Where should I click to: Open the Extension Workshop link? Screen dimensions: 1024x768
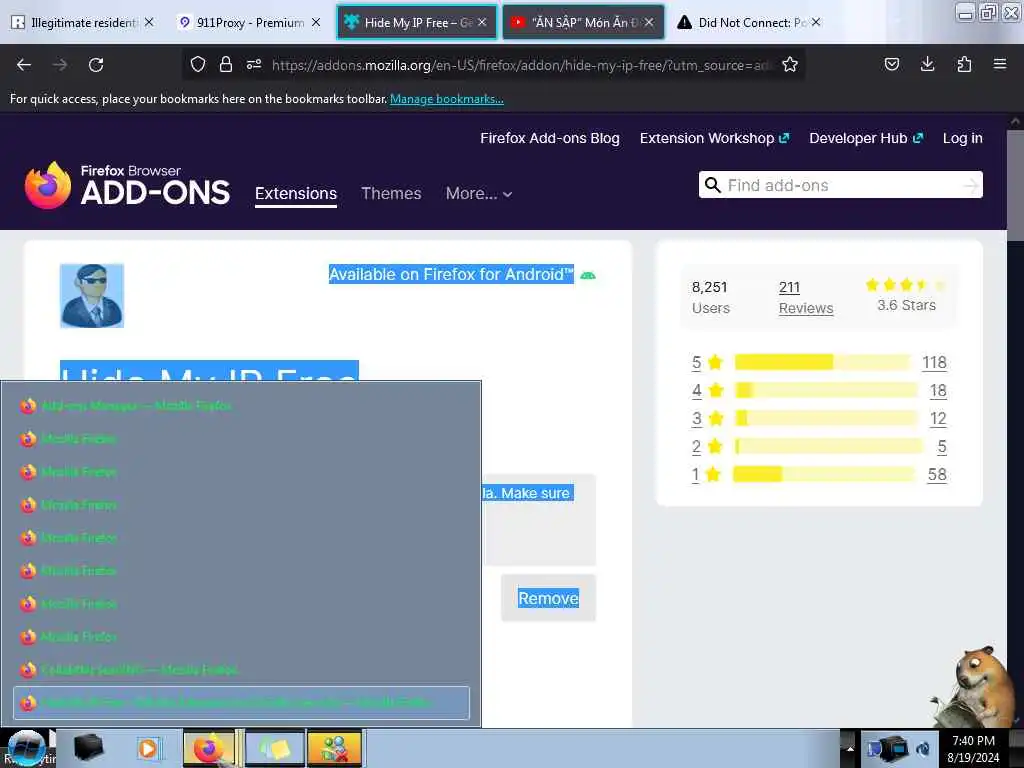714,138
